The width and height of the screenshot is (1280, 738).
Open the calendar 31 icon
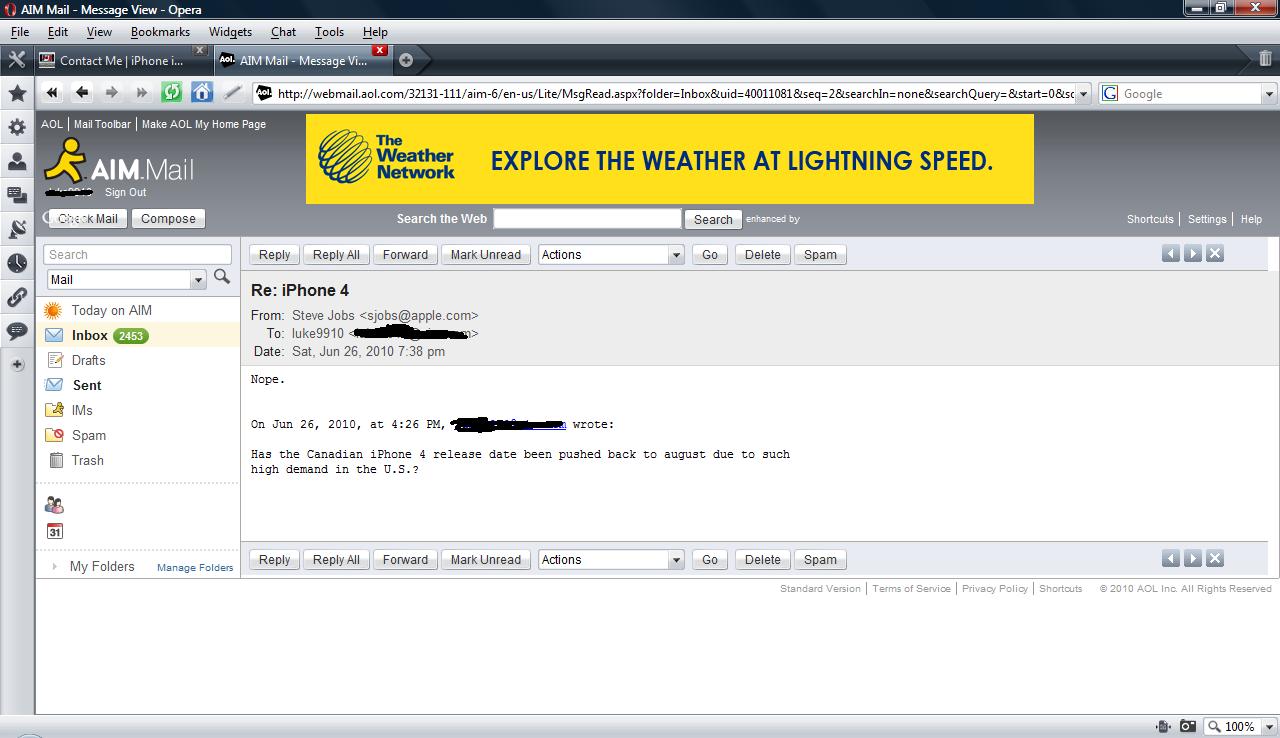click(x=55, y=531)
